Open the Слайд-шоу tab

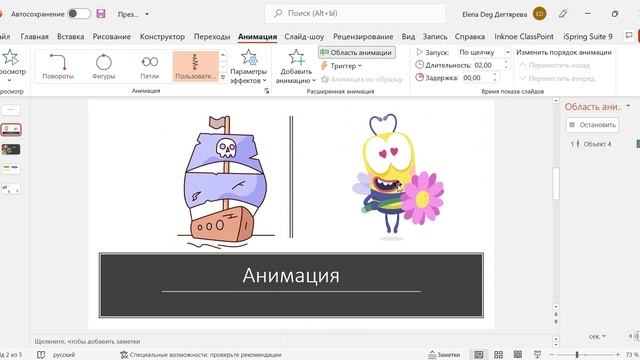(x=304, y=37)
